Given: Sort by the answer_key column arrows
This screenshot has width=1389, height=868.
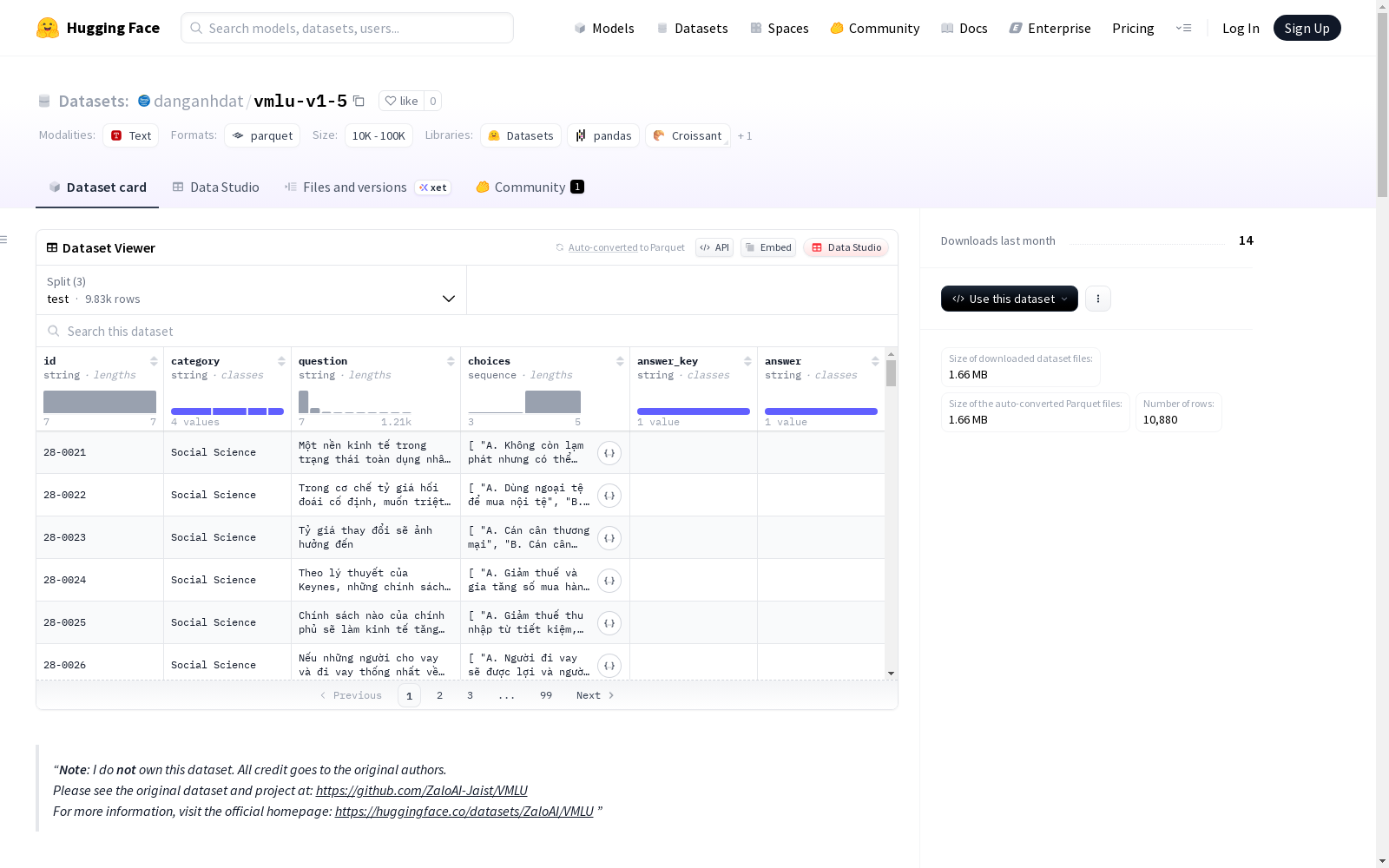Looking at the screenshot, I should [x=747, y=361].
